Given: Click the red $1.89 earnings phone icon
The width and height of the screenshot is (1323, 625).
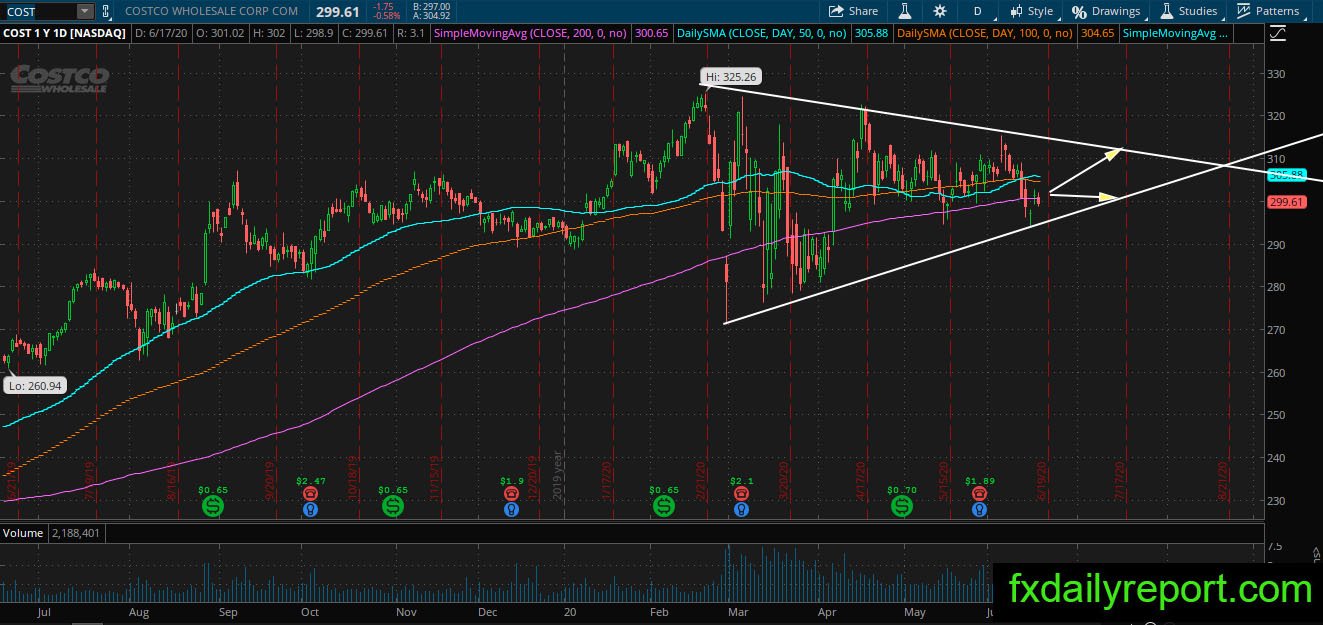Looking at the screenshot, I should 980,493.
